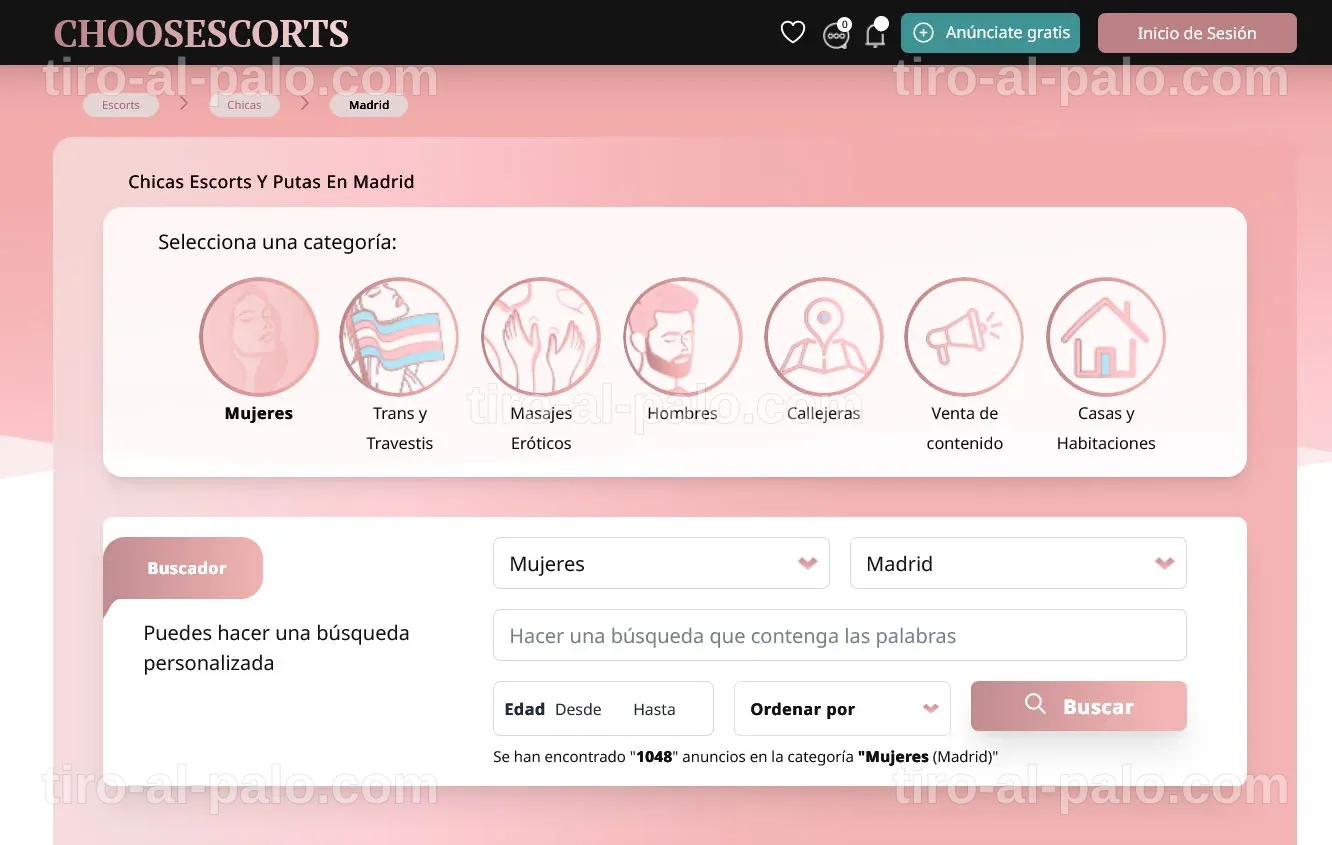Open the notifications bell icon
Screen dimensions: 1332x845
coord(875,35)
